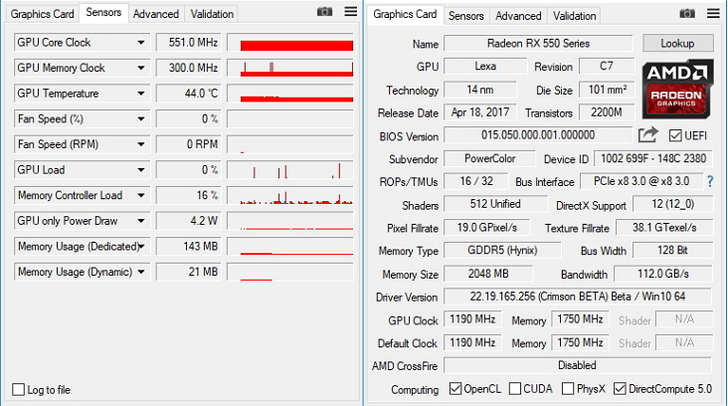Enable Log to file checkbox
The height and width of the screenshot is (406, 728).
[x=18, y=389]
